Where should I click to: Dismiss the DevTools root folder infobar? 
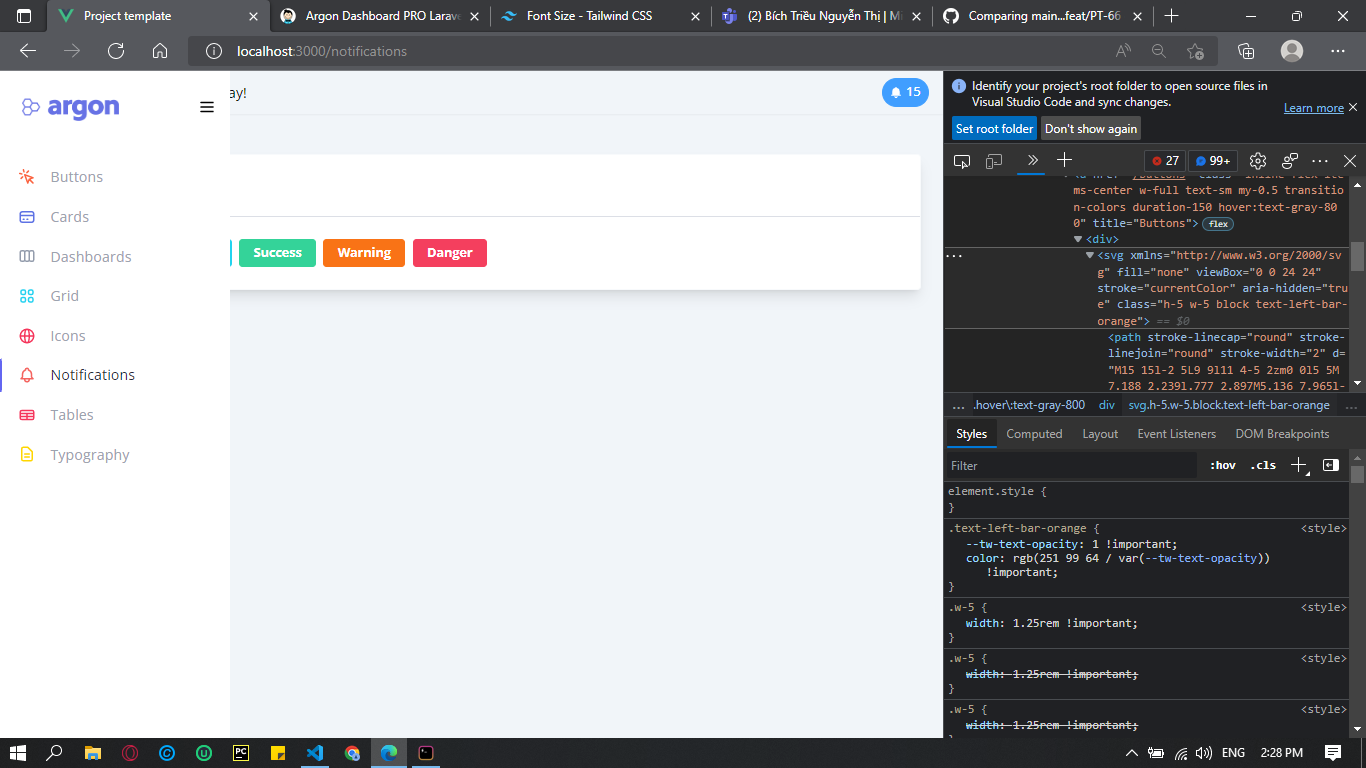tap(1353, 107)
